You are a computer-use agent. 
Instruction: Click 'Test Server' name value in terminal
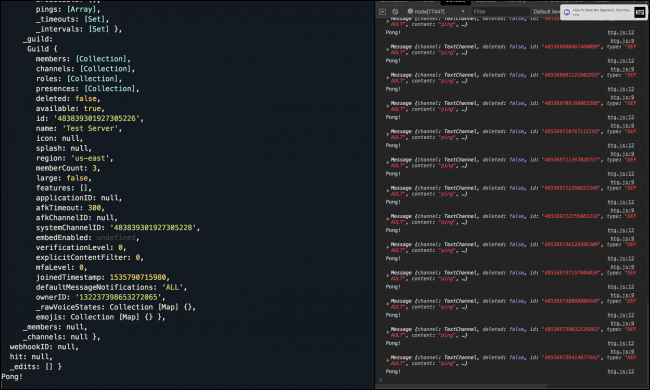point(91,128)
